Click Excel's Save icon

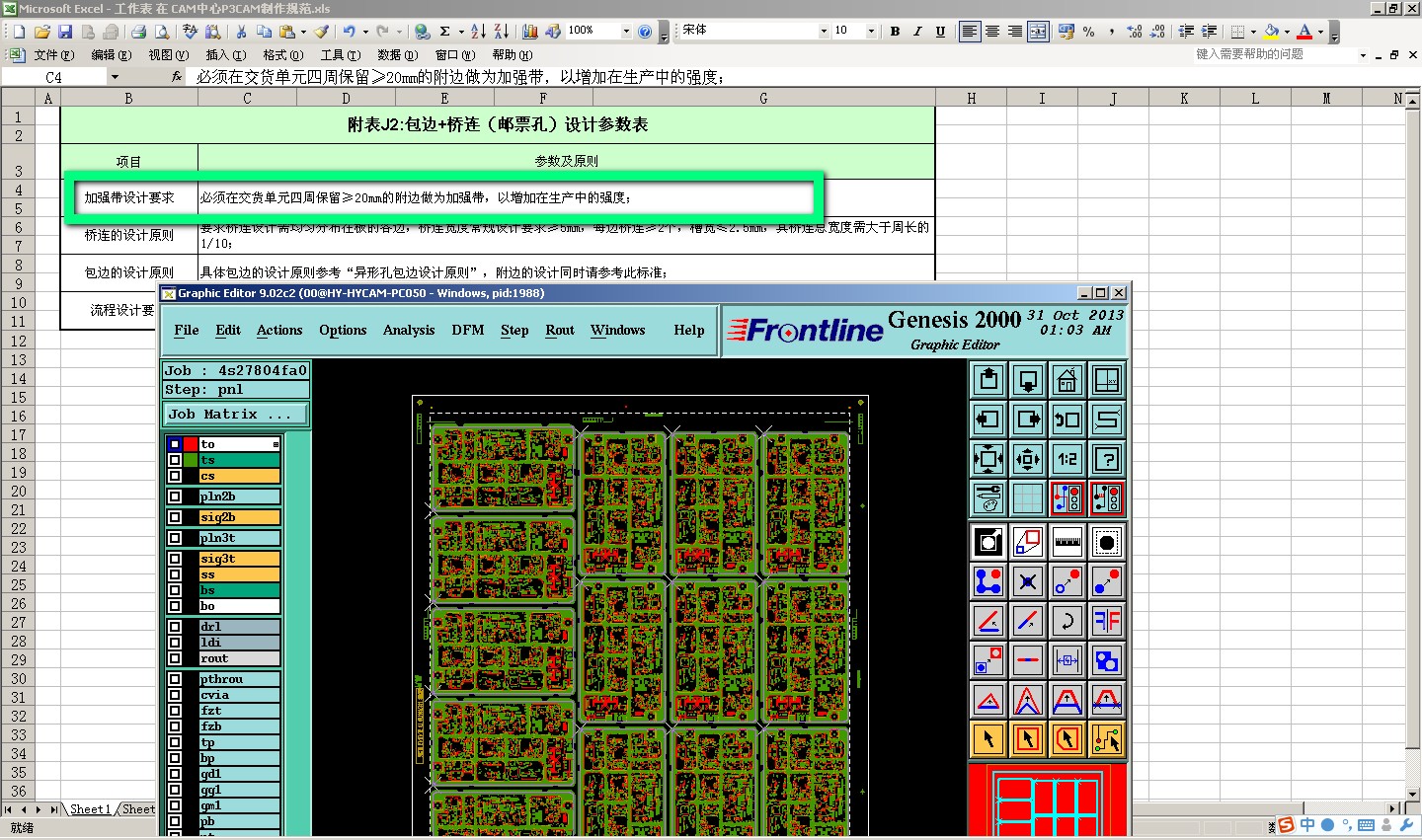point(65,32)
